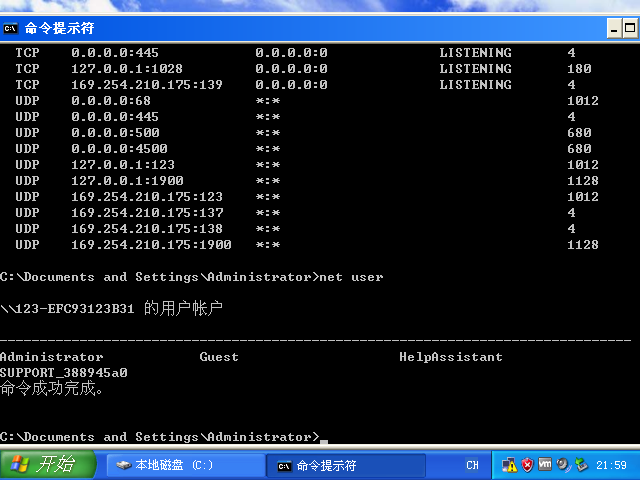This screenshot has height=480, width=640.
Task: Click UDP 127.0.0.1:1900 address
Action: tap(127, 180)
